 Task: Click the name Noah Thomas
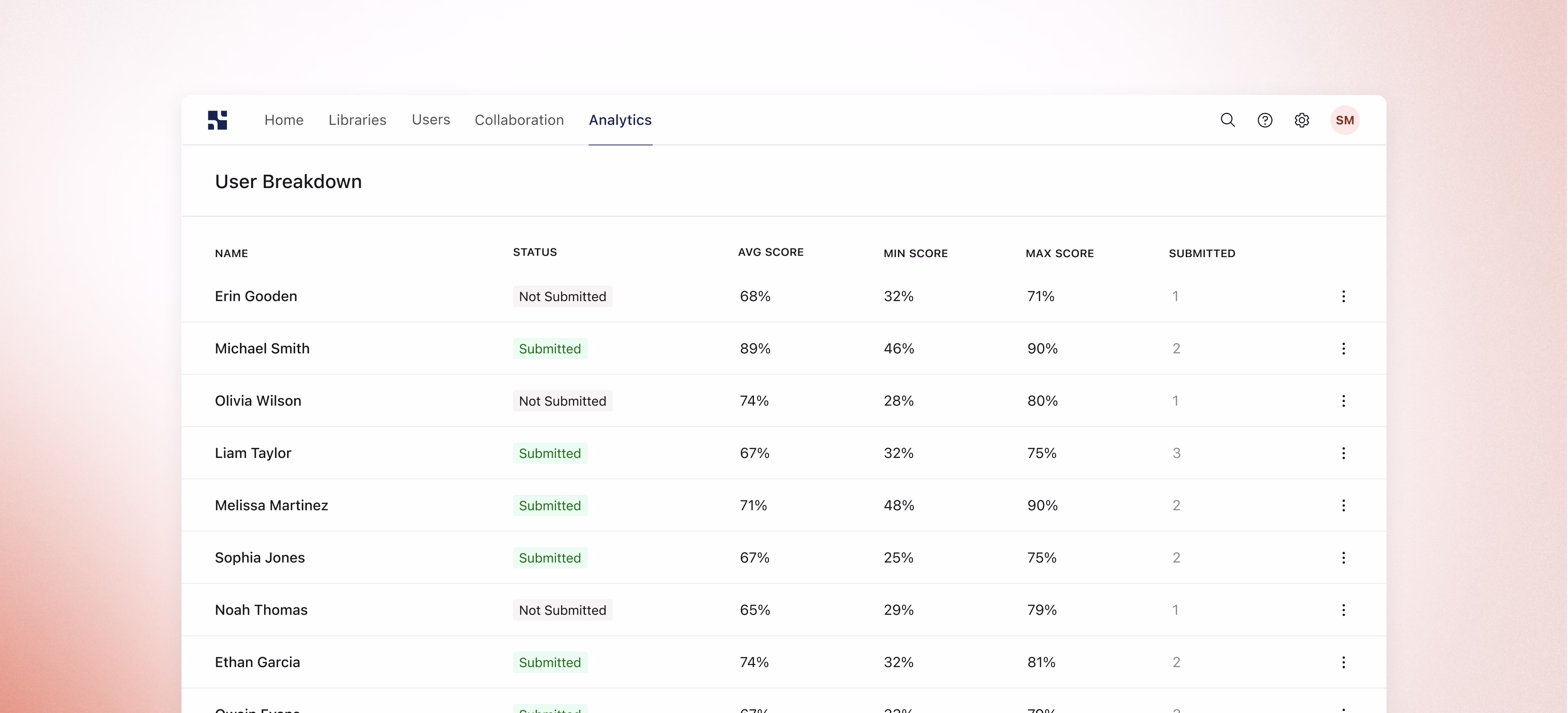261,611
